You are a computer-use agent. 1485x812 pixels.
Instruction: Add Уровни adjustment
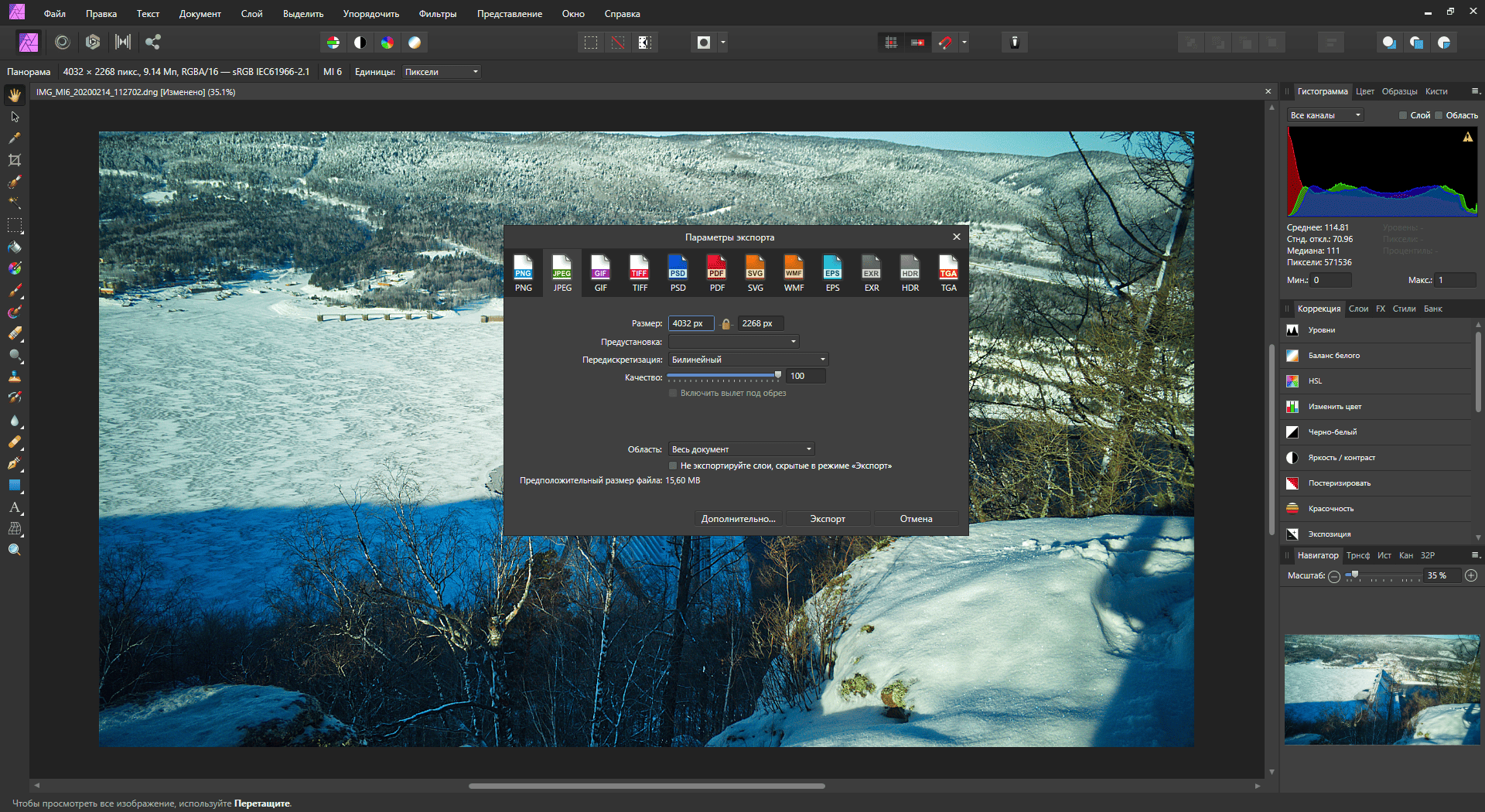[1377, 330]
